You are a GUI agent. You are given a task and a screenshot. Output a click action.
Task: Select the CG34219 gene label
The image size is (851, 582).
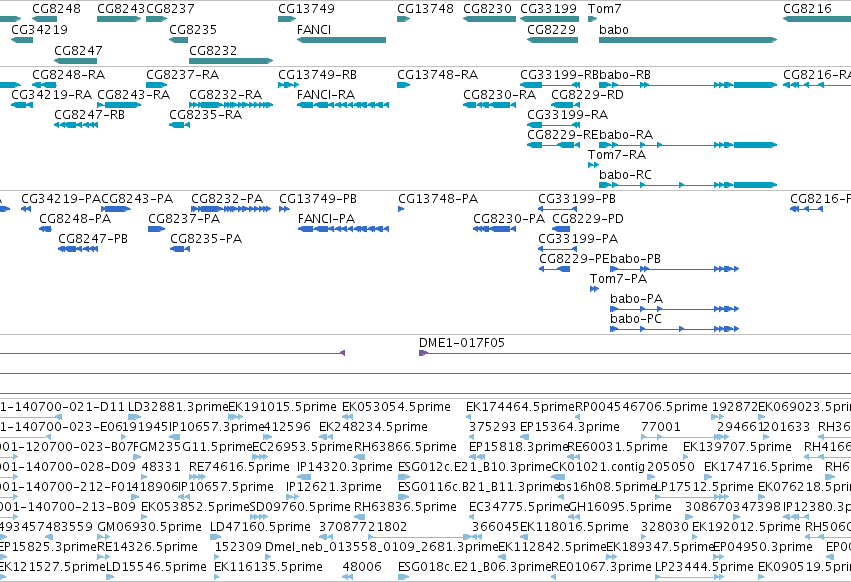tap(40, 29)
